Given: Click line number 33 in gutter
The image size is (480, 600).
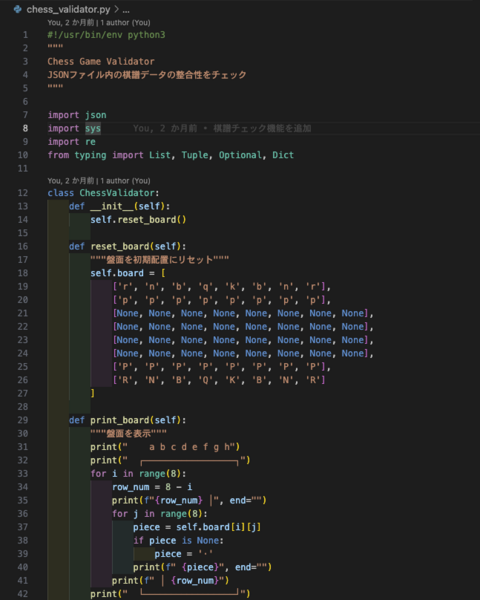Looking at the screenshot, I should point(23,474).
